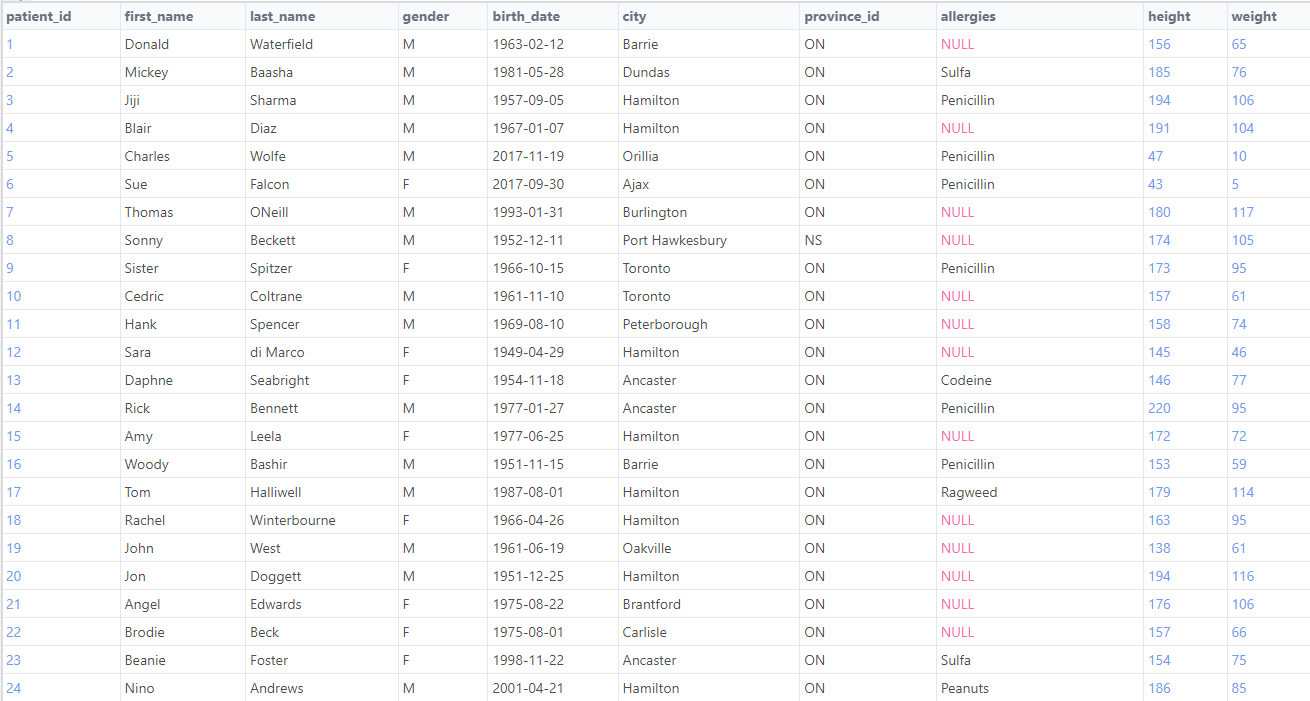The height and width of the screenshot is (701, 1310).
Task: Select the Ragweed allergy cell
Action: (968, 492)
